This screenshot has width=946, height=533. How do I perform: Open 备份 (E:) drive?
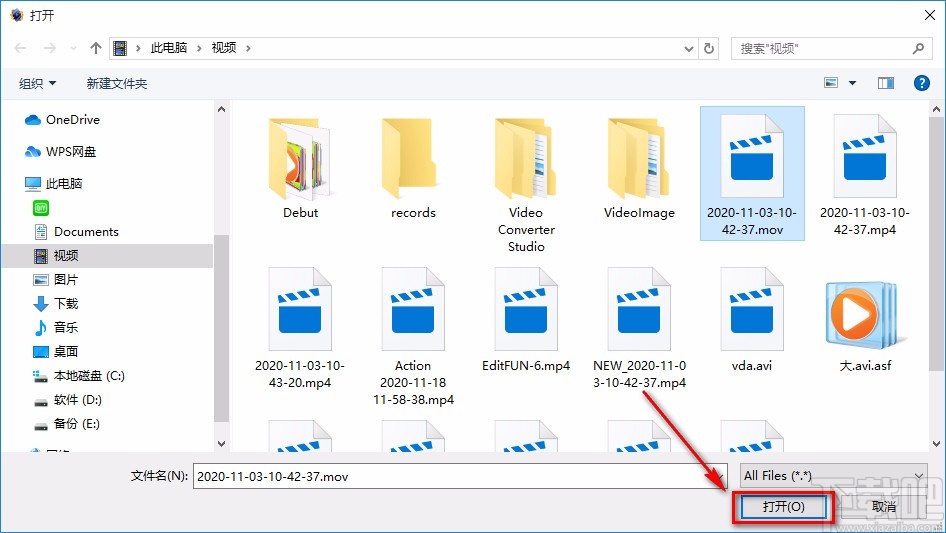point(66,424)
